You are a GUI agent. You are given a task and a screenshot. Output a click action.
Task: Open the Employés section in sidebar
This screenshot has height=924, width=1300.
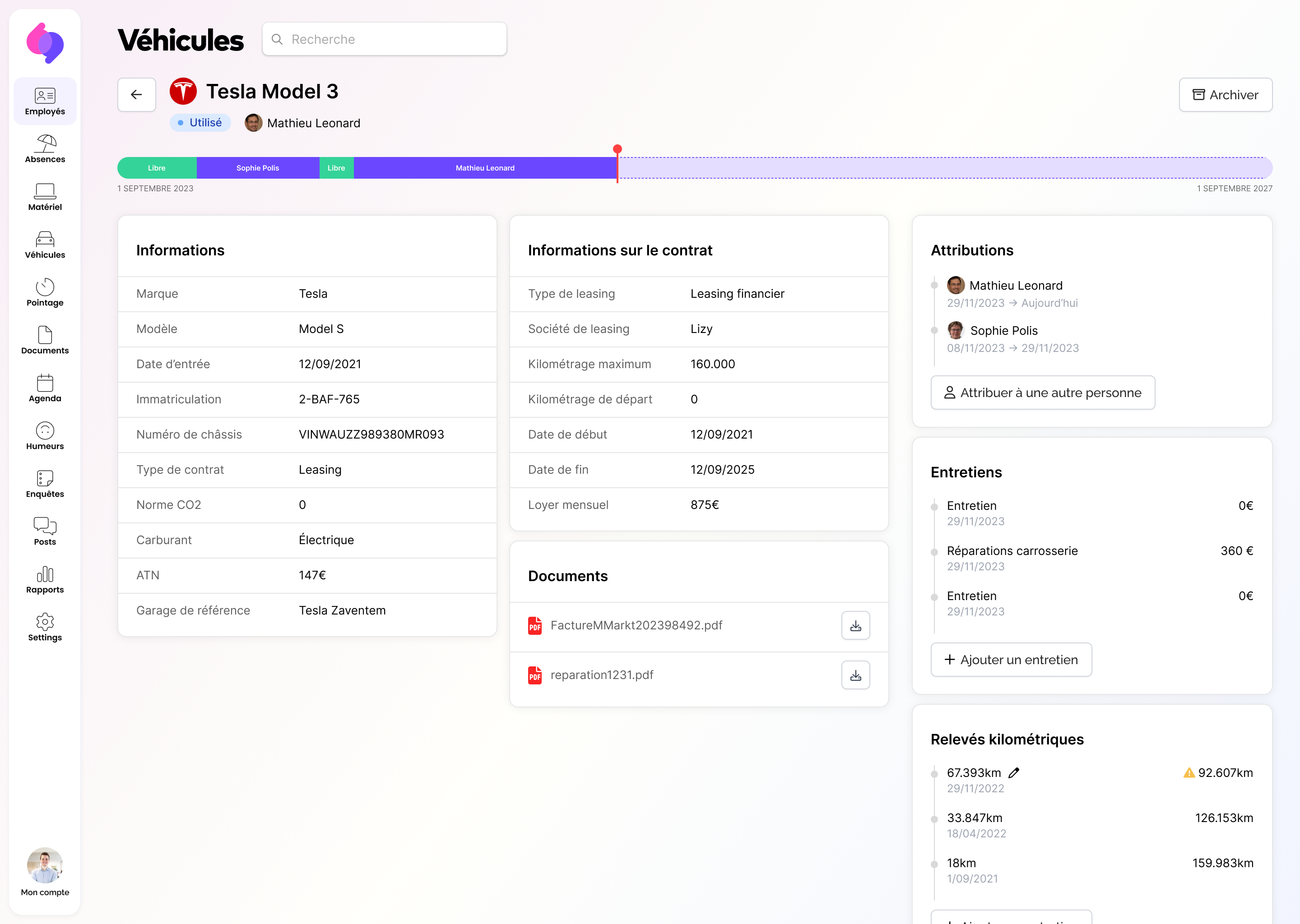click(45, 102)
